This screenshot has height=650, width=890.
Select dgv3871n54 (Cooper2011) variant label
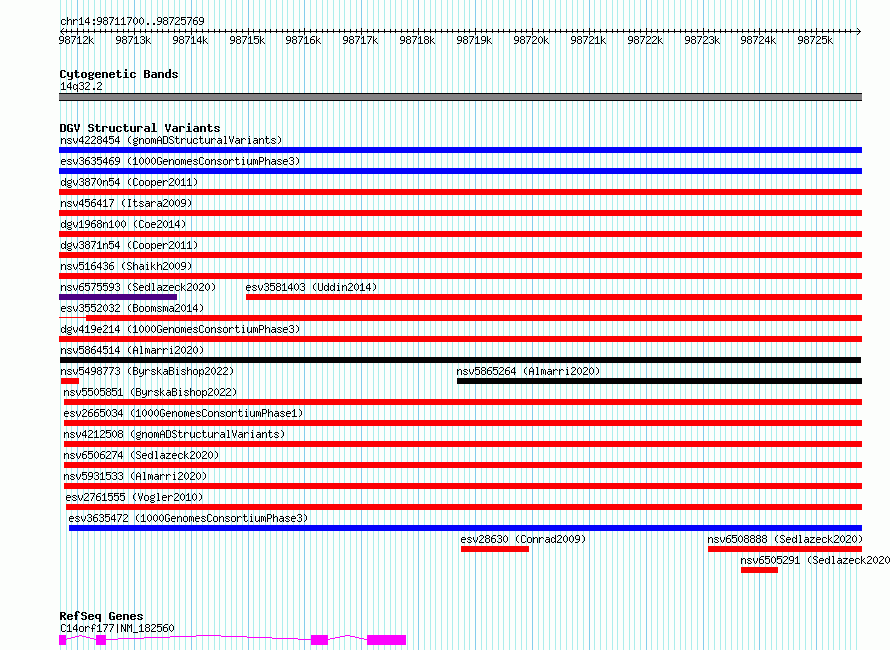[x=129, y=245]
